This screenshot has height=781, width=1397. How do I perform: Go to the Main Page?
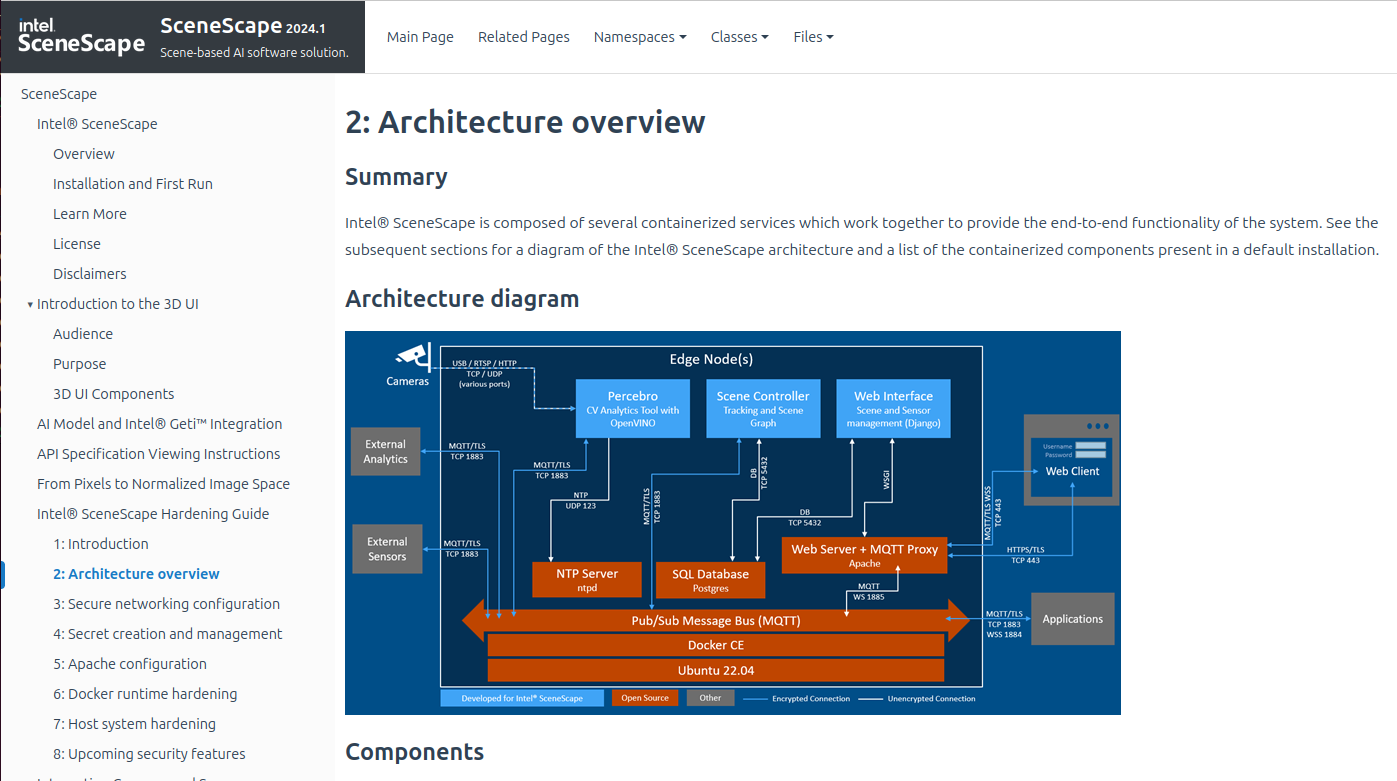pyautogui.click(x=420, y=37)
